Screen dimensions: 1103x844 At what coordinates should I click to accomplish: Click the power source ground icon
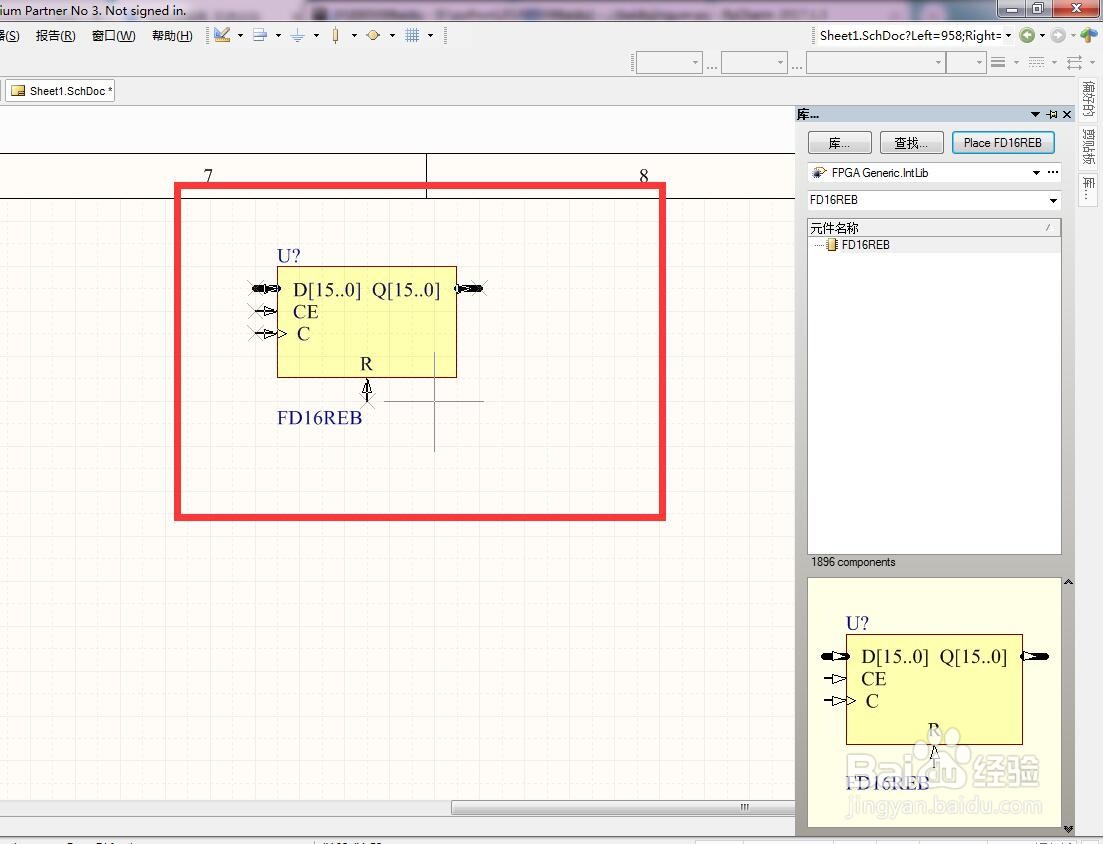click(298, 35)
